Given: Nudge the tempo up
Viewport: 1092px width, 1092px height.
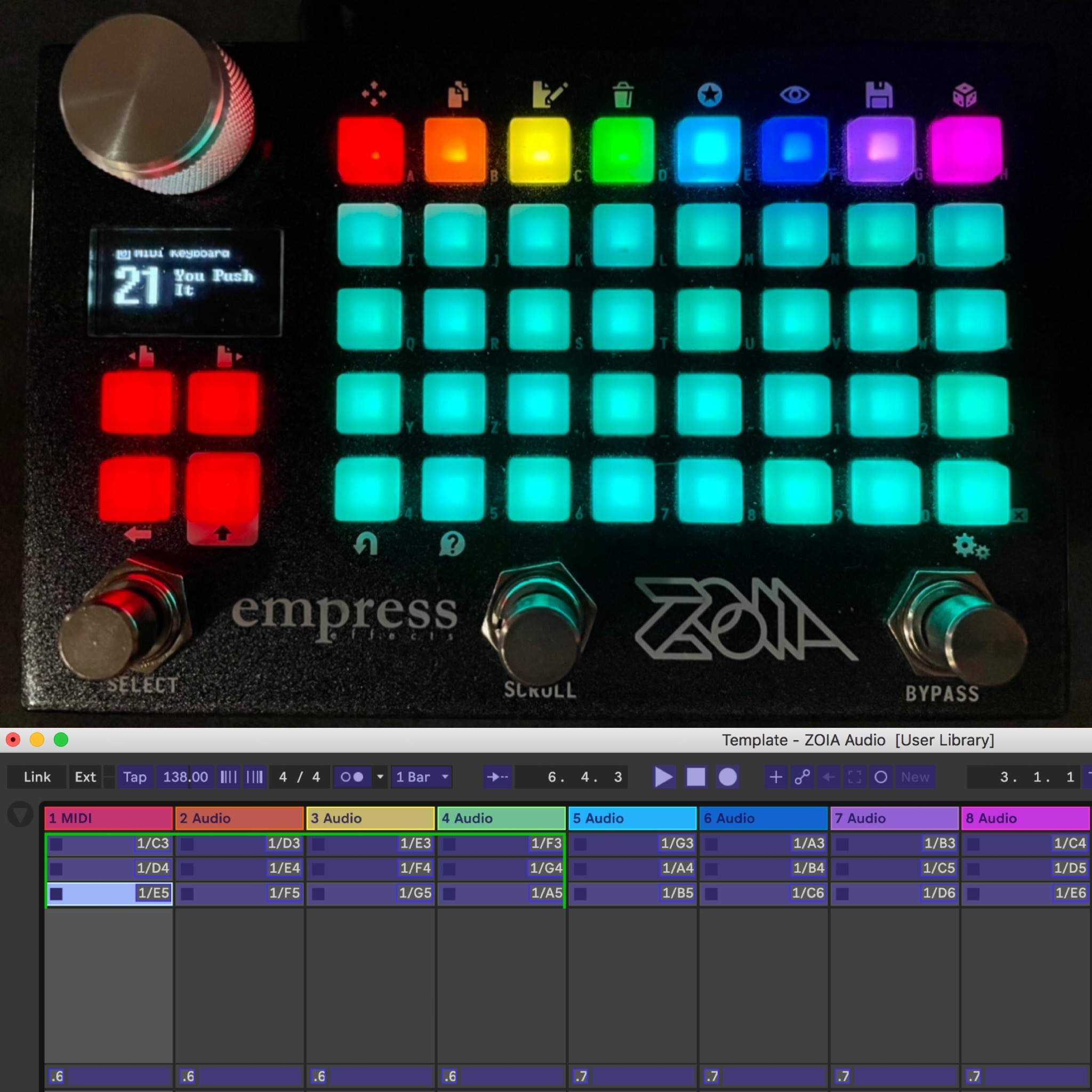Looking at the screenshot, I should [x=255, y=776].
